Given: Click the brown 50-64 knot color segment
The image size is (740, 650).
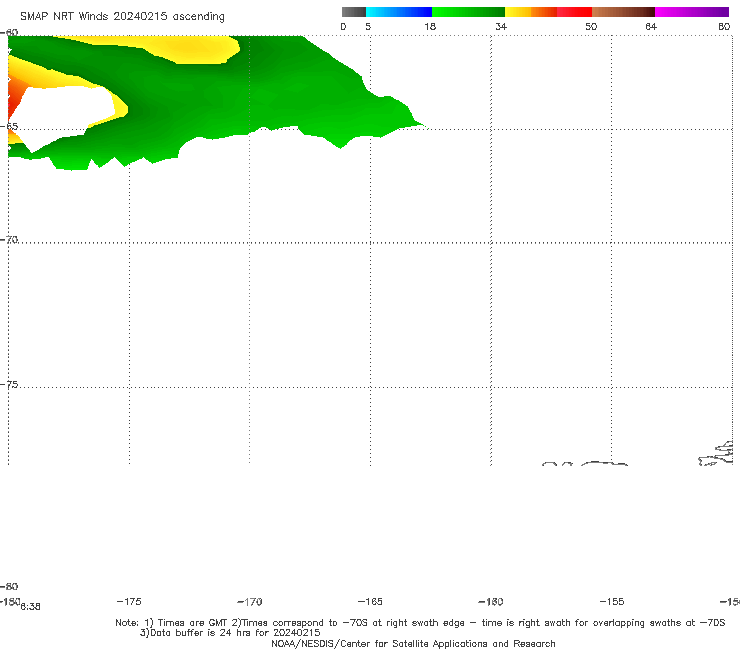Looking at the screenshot, I should point(623,12).
